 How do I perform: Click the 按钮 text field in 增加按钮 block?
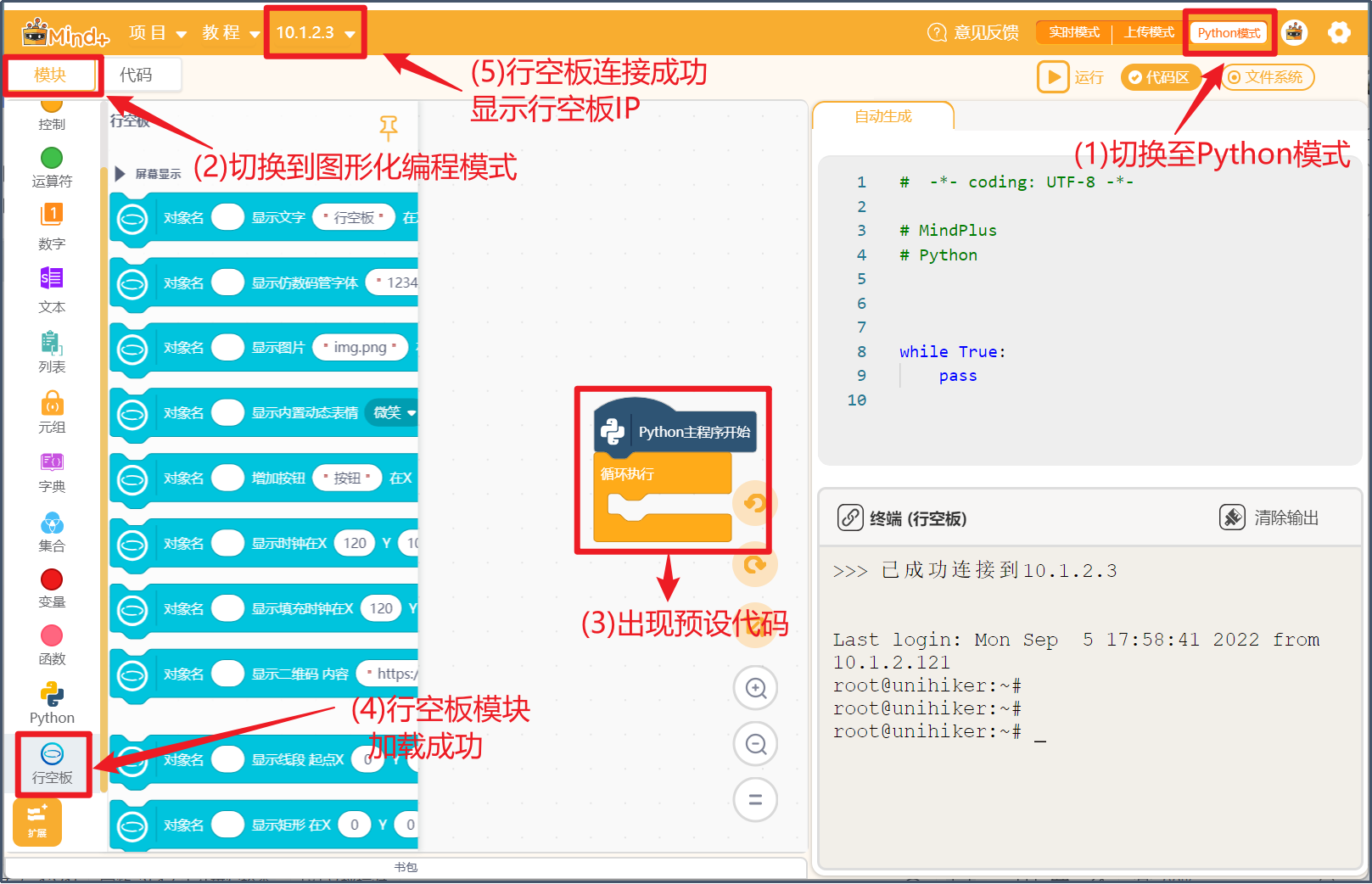tap(347, 478)
